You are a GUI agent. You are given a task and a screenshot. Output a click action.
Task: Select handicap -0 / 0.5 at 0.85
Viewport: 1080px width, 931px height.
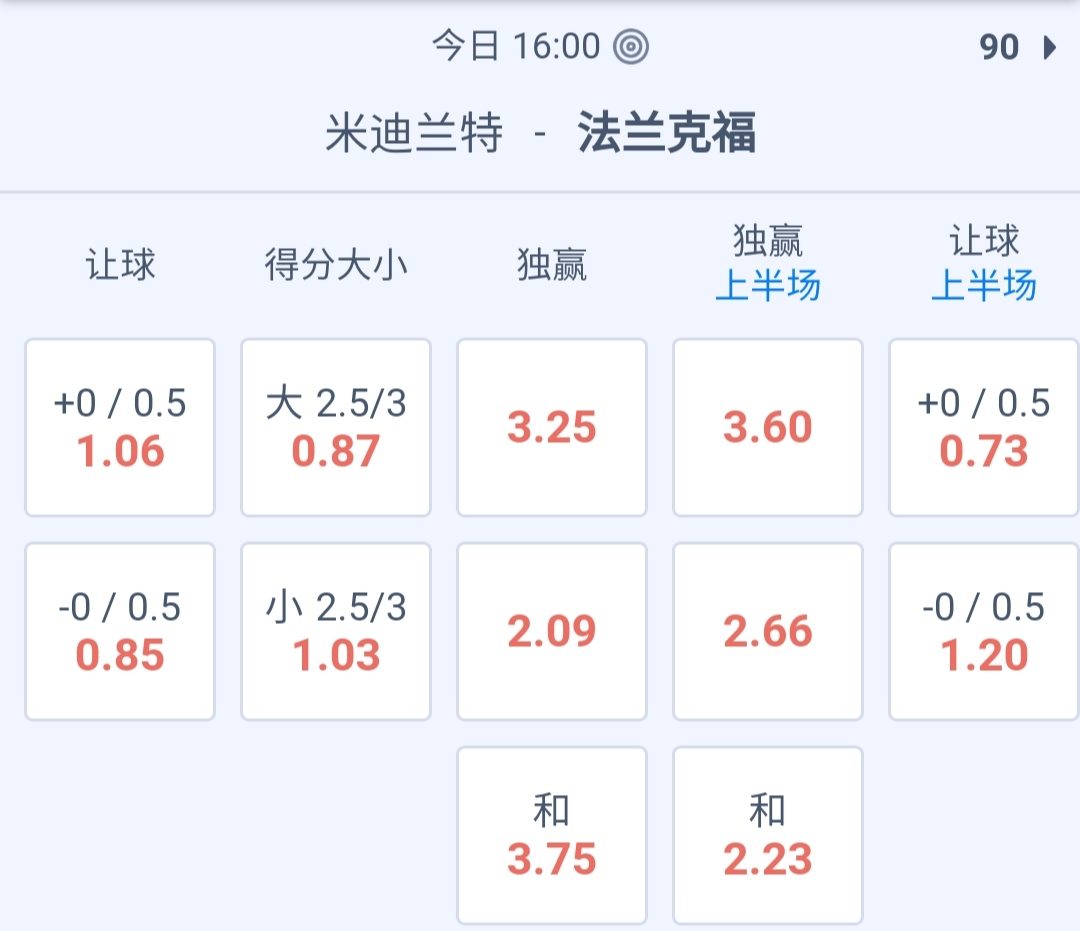coord(120,631)
